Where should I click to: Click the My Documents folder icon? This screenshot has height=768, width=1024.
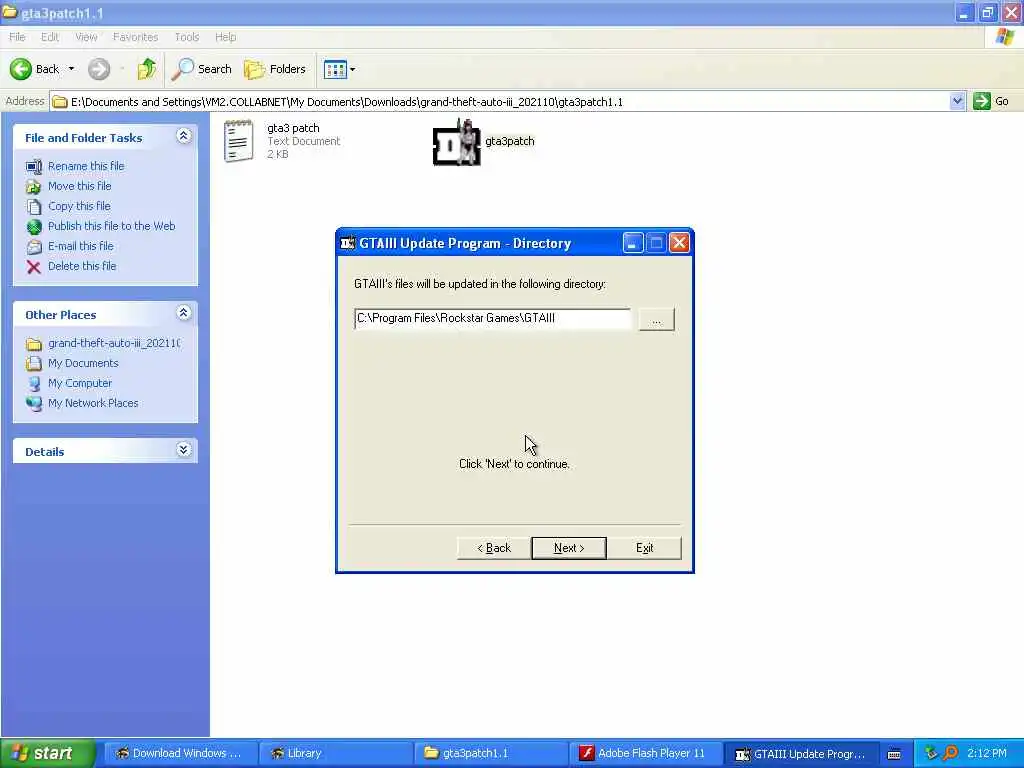(33, 364)
